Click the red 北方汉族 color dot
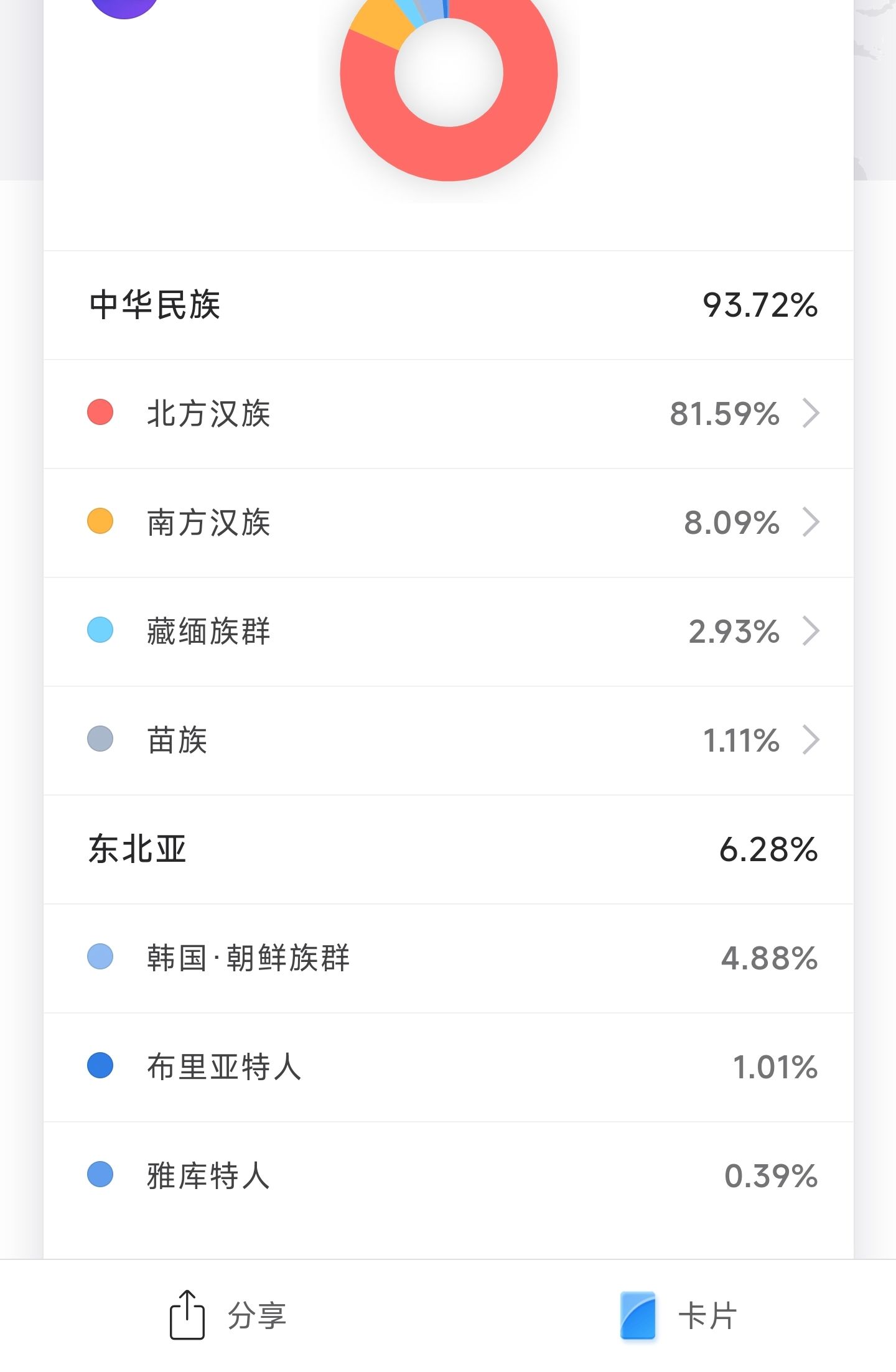 pyautogui.click(x=100, y=413)
